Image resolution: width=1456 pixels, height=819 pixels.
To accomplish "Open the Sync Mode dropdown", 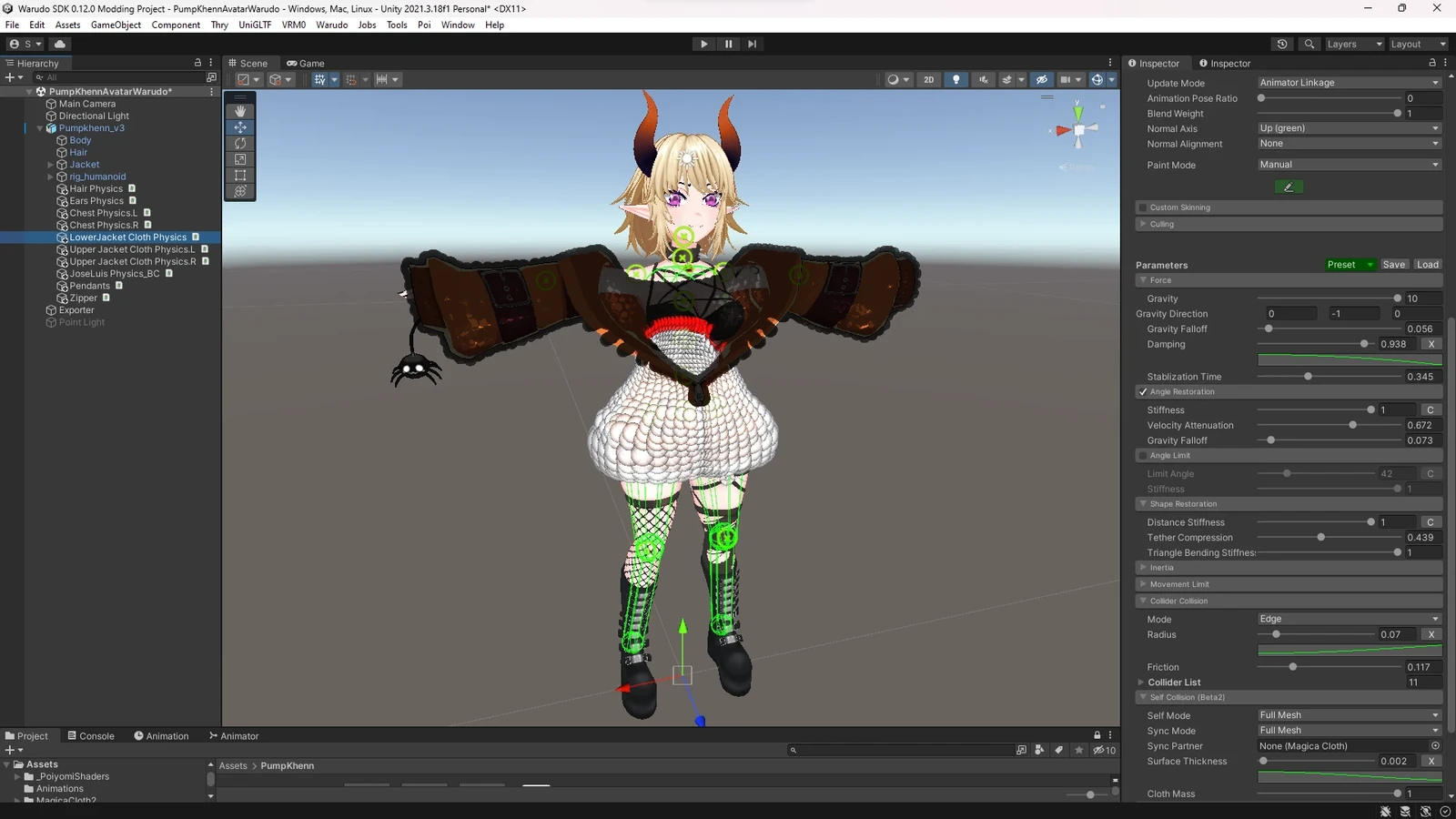I will (x=1350, y=731).
